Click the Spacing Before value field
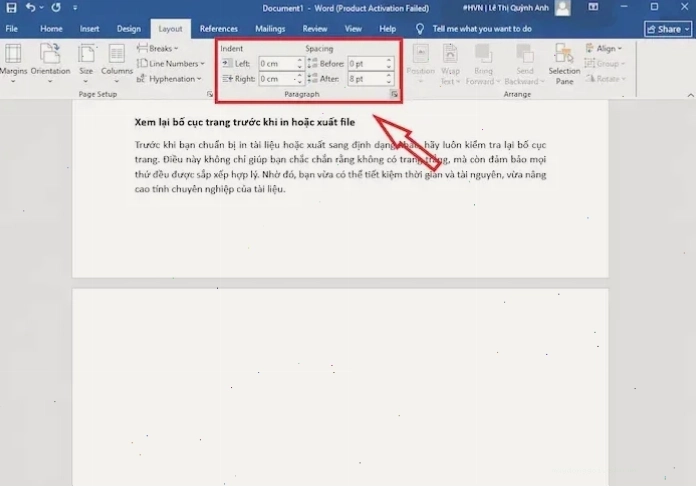Screen dimensions: 696x487 pos(366,63)
